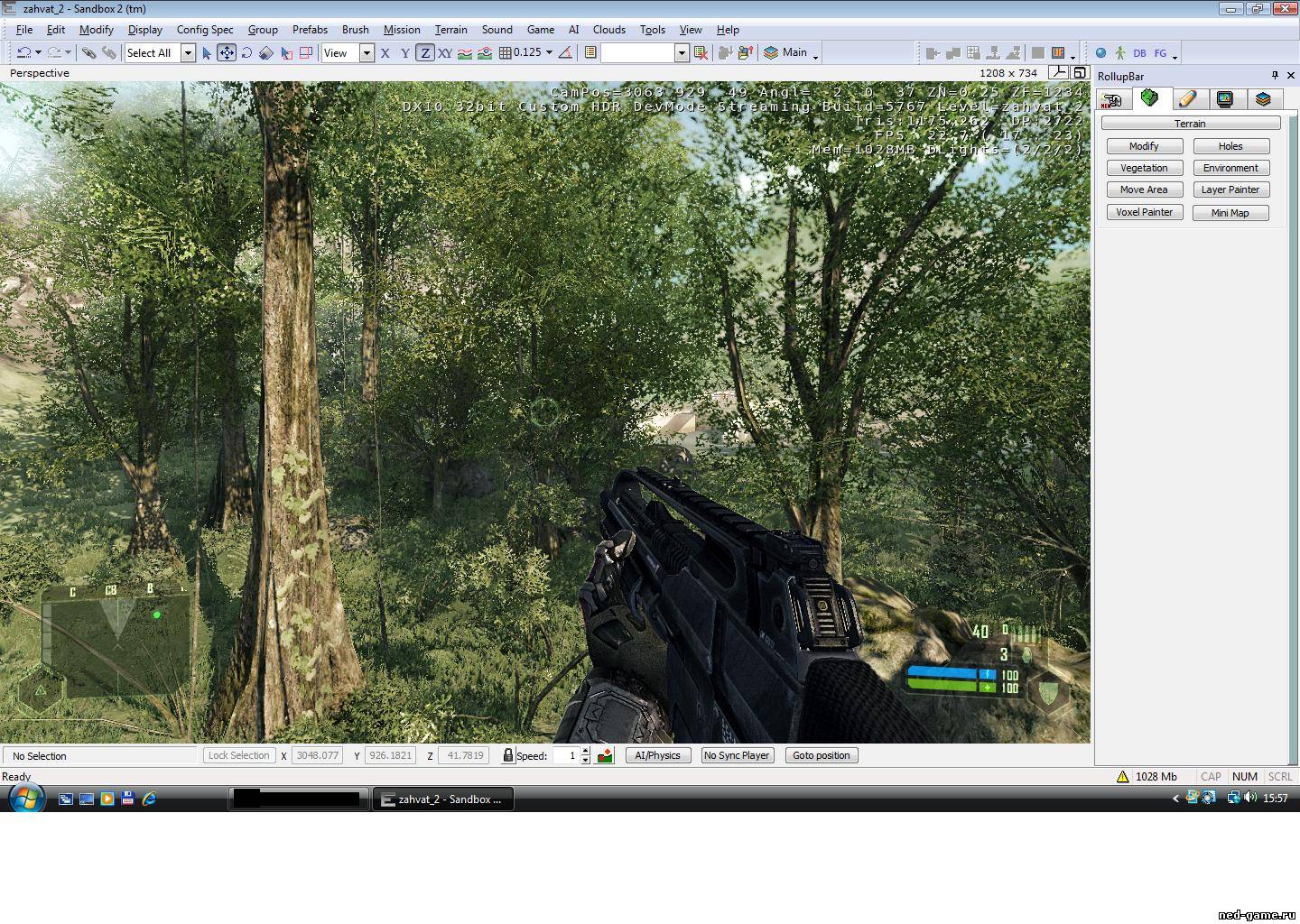Click the terrain collision icon beside Speed

605,755
